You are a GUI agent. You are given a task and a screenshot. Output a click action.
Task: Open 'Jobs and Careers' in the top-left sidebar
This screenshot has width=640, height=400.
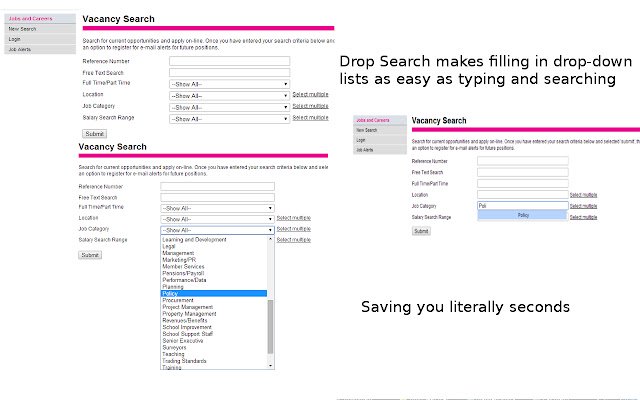tap(40, 19)
